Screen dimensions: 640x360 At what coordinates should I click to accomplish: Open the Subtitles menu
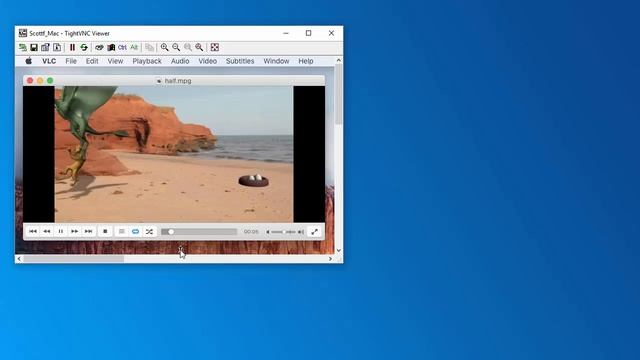pyautogui.click(x=240, y=61)
